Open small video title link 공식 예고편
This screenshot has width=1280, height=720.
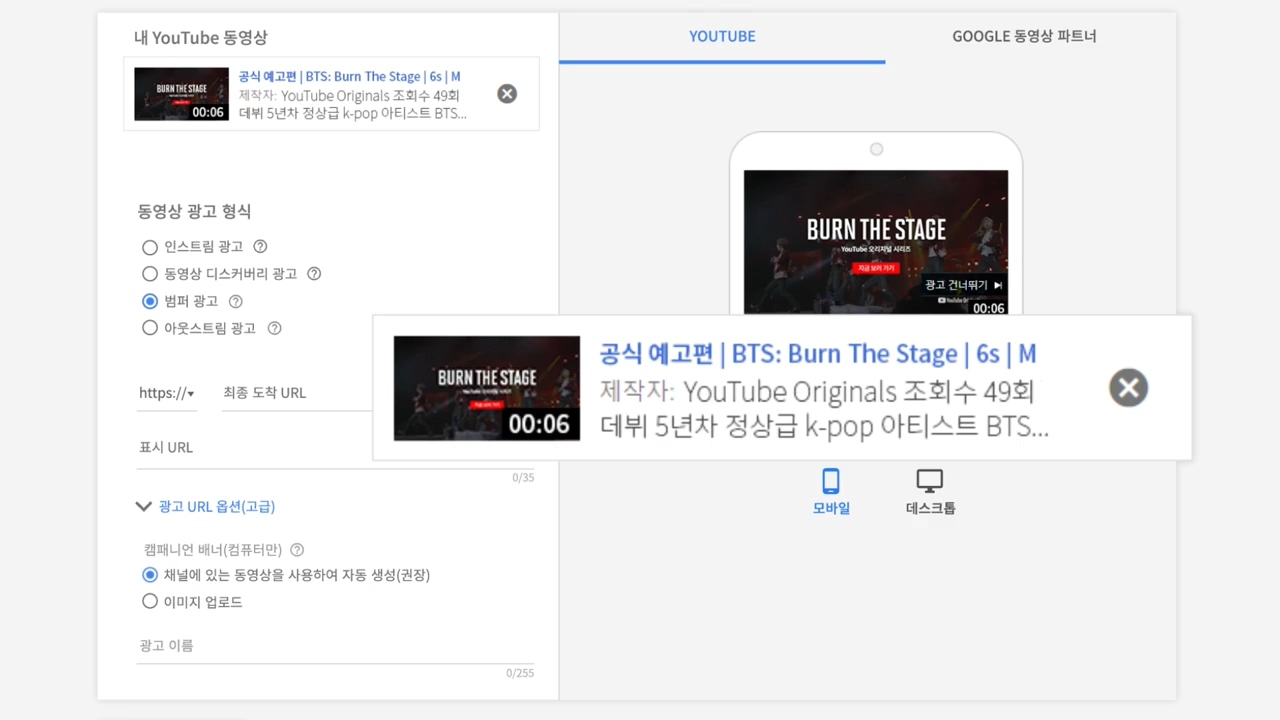[x=349, y=77]
